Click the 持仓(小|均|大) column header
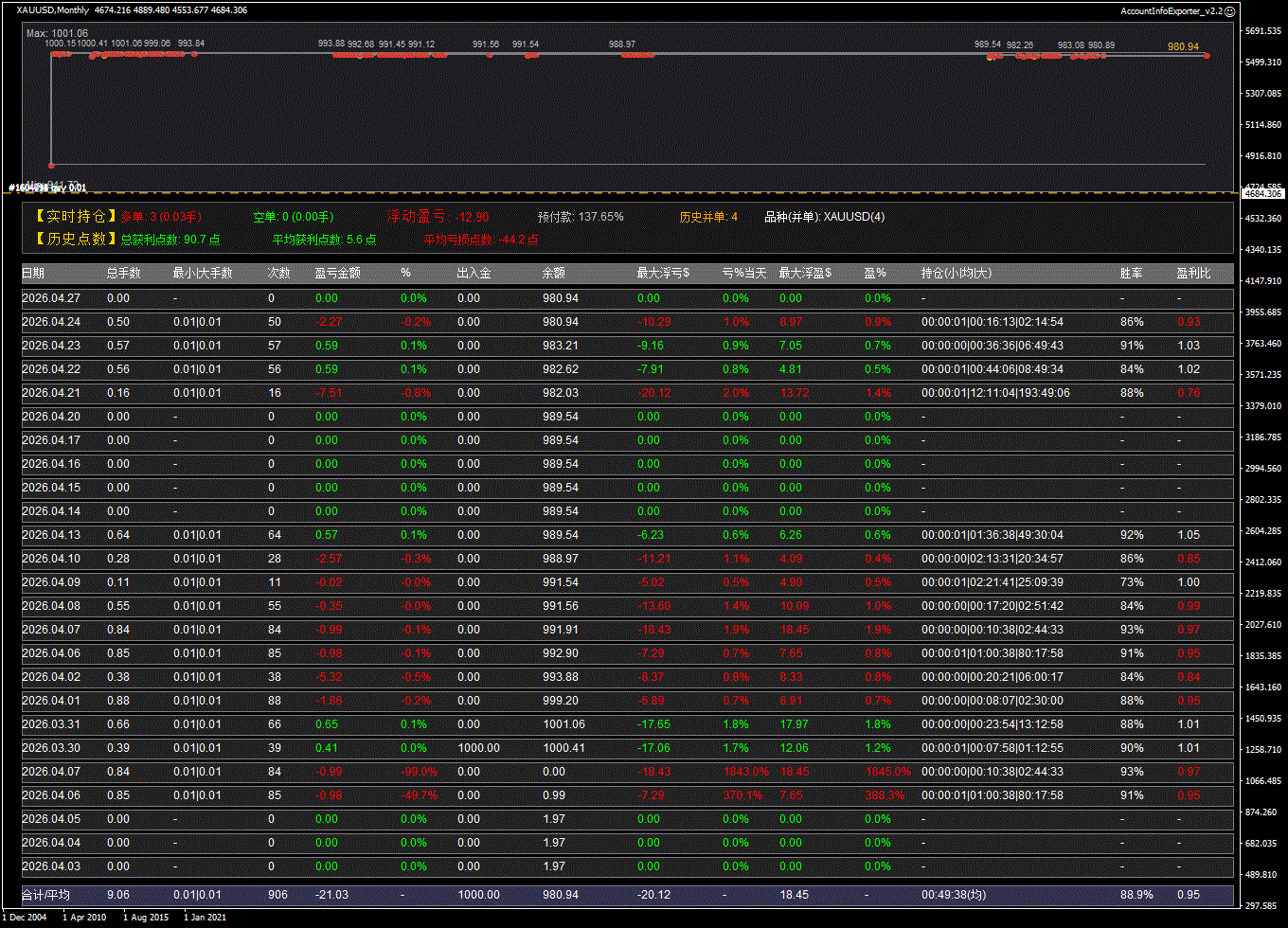 pyautogui.click(x=957, y=274)
